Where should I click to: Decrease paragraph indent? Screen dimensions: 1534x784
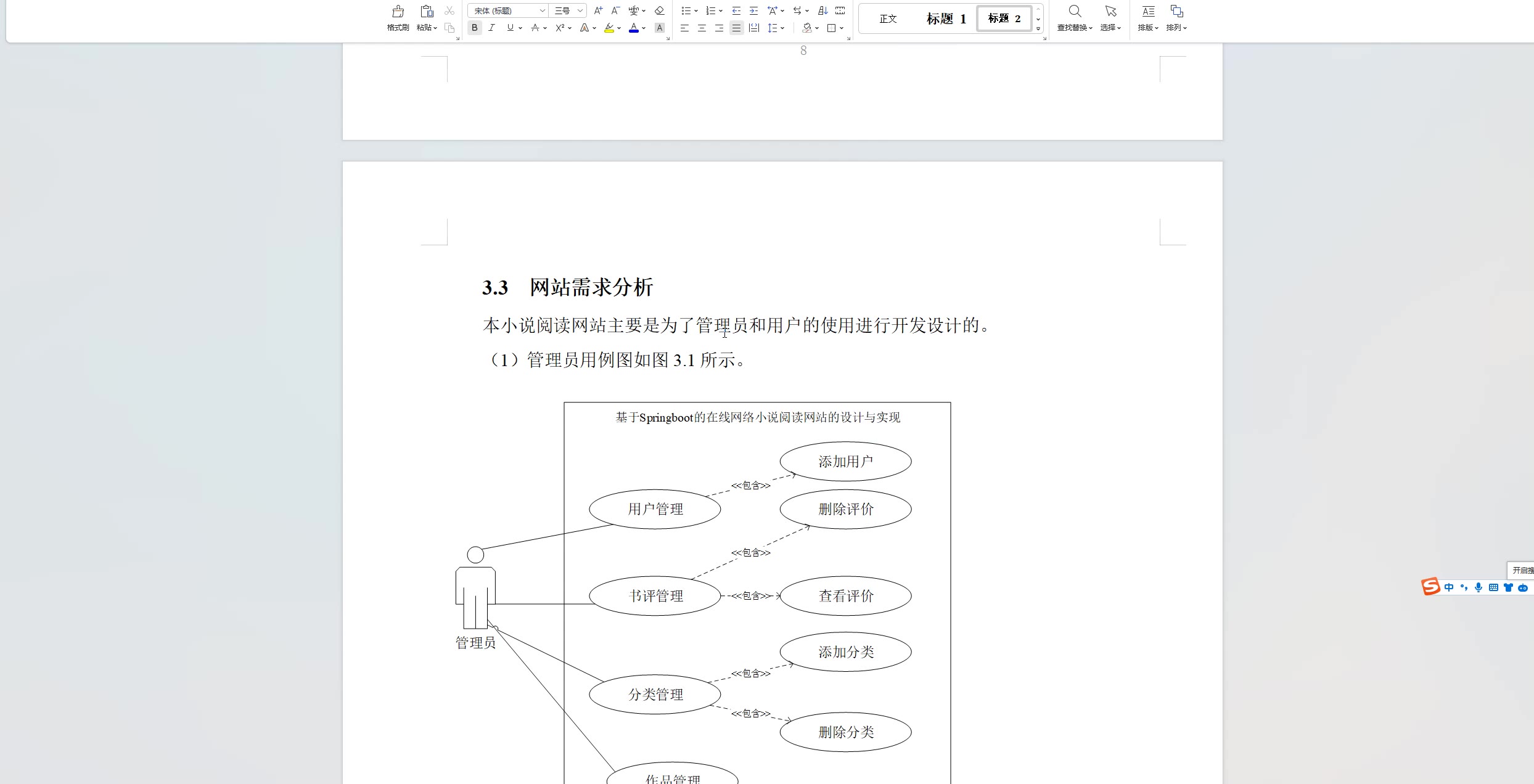point(736,10)
